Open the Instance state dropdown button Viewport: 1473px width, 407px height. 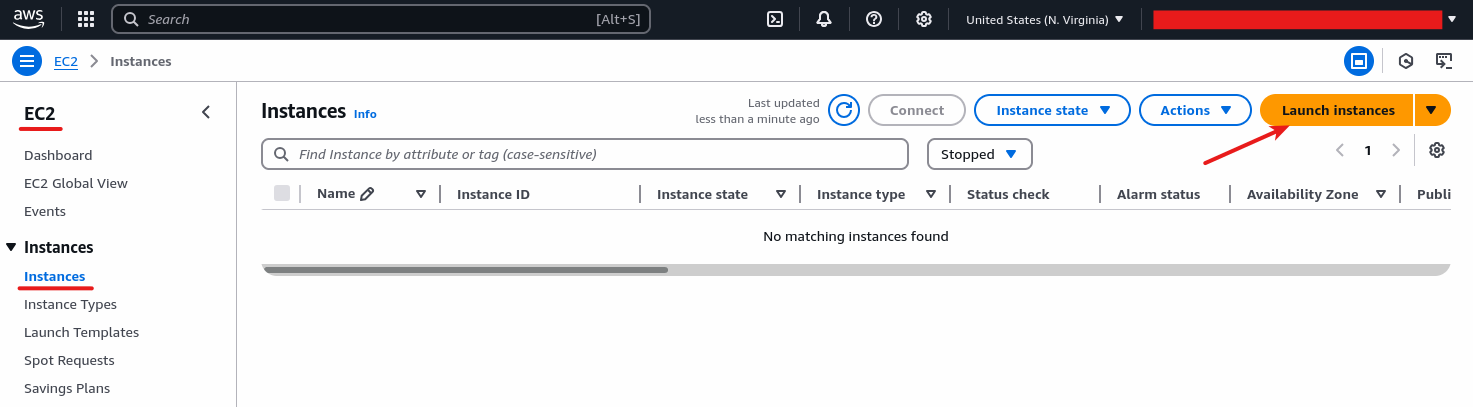pos(1052,110)
